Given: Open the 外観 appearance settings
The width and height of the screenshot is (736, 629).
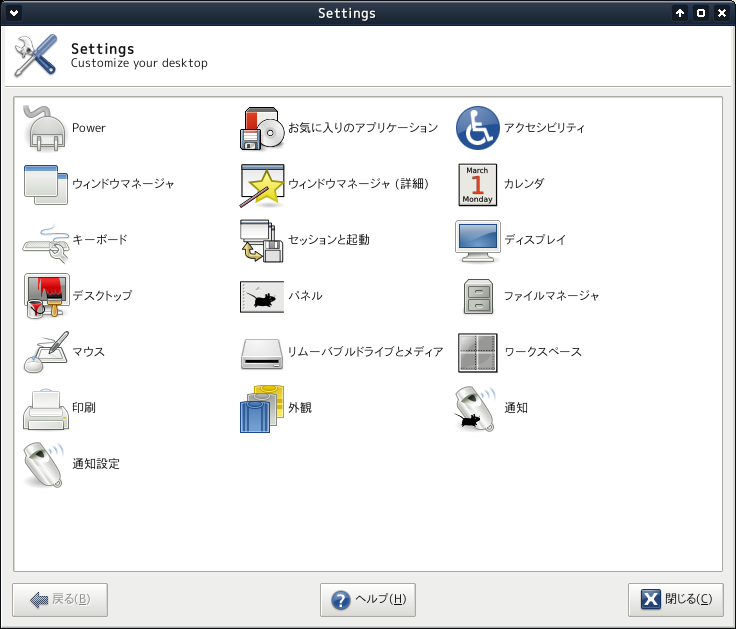Looking at the screenshot, I should point(263,408).
